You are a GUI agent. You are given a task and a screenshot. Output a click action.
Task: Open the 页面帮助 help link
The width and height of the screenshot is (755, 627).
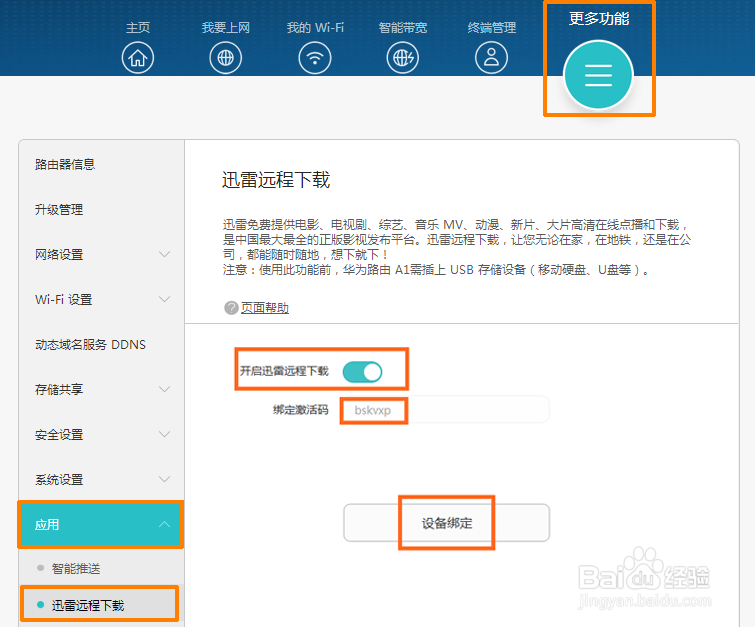click(265, 308)
